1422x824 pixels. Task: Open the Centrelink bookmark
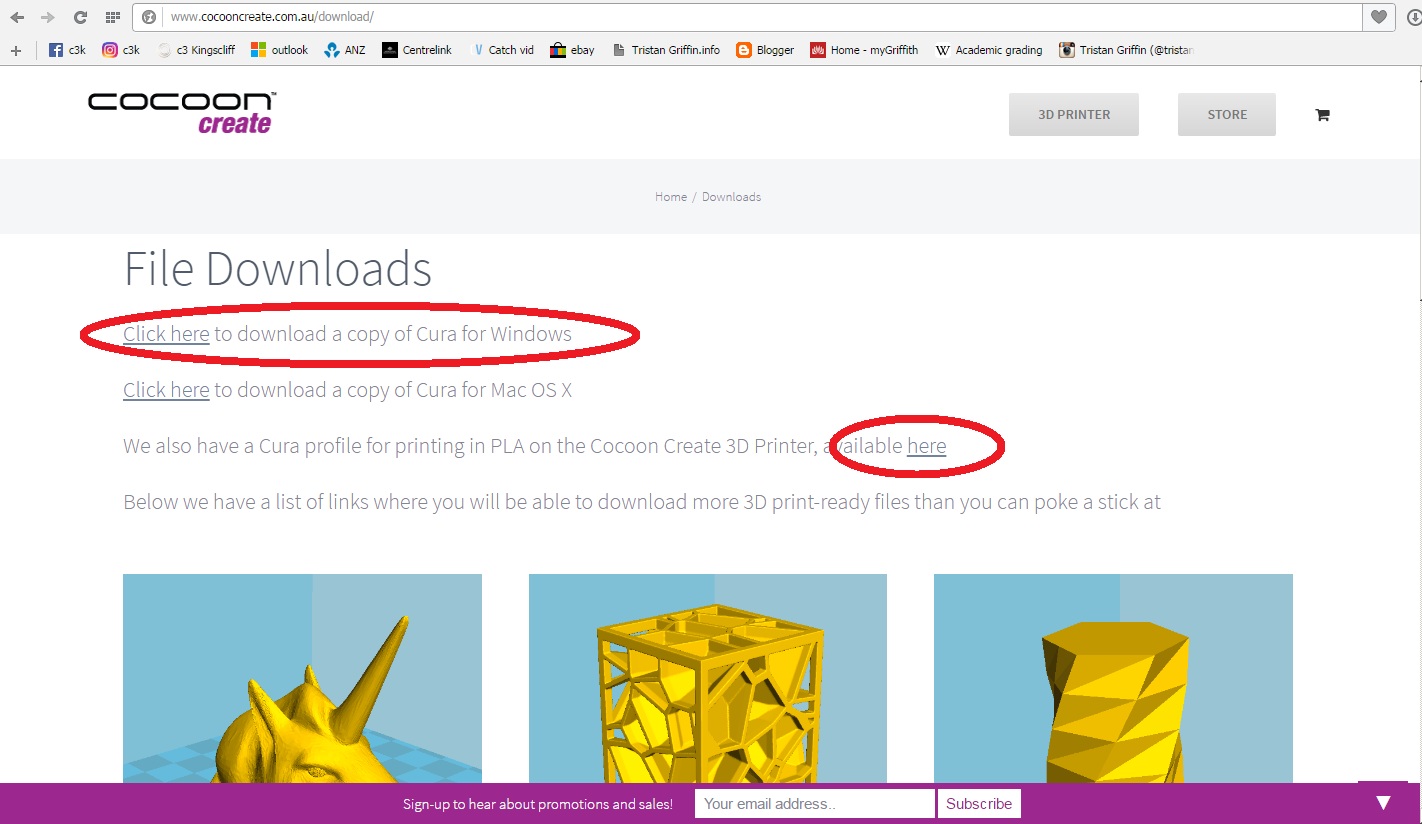[417, 50]
